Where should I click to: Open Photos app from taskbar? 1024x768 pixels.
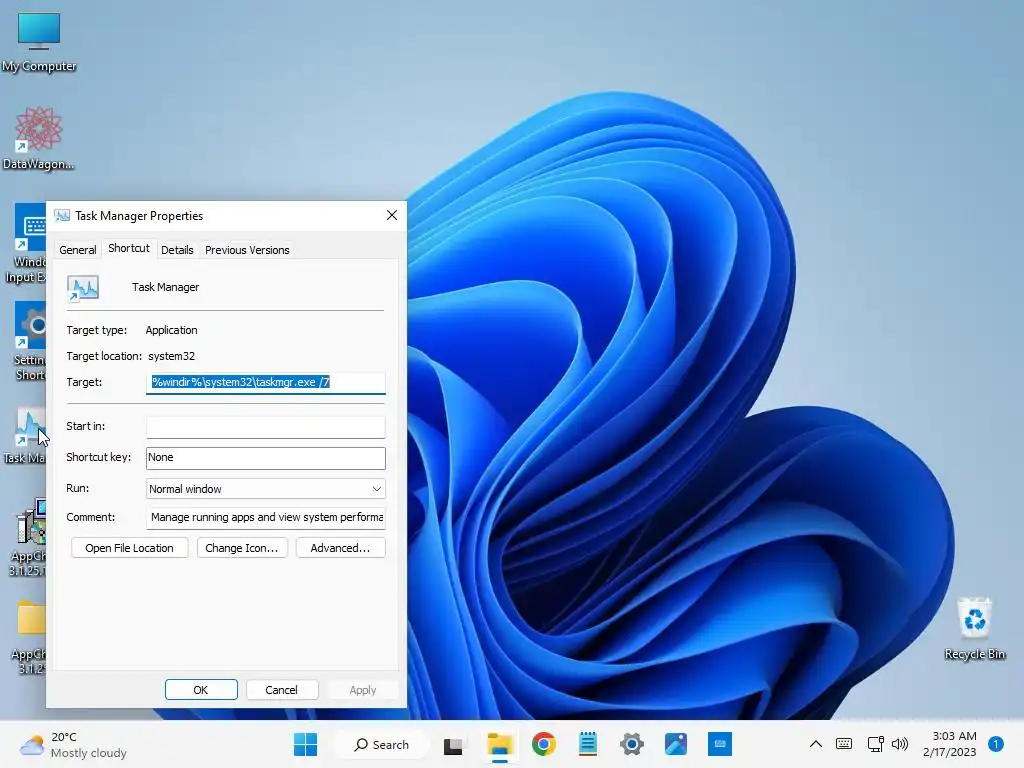point(676,744)
